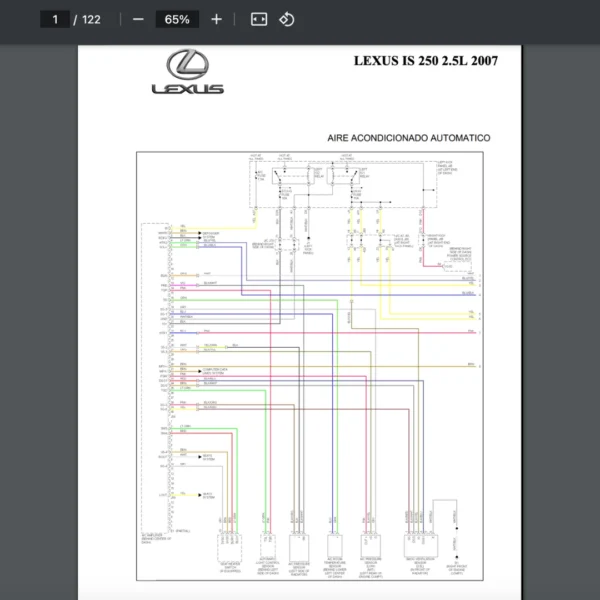Rotate the document with the rotate icon
The image size is (600, 600).
[287, 19]
